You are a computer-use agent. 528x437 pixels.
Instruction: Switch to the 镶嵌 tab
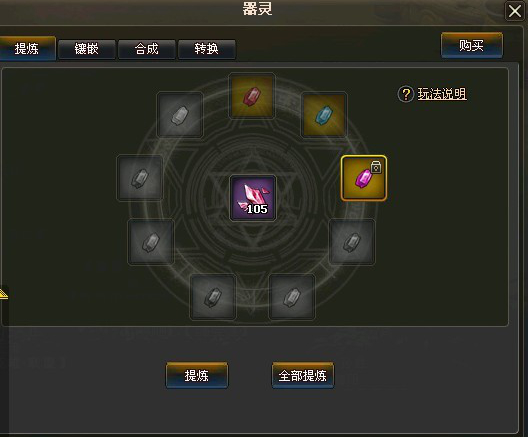[x=87, y=49]
